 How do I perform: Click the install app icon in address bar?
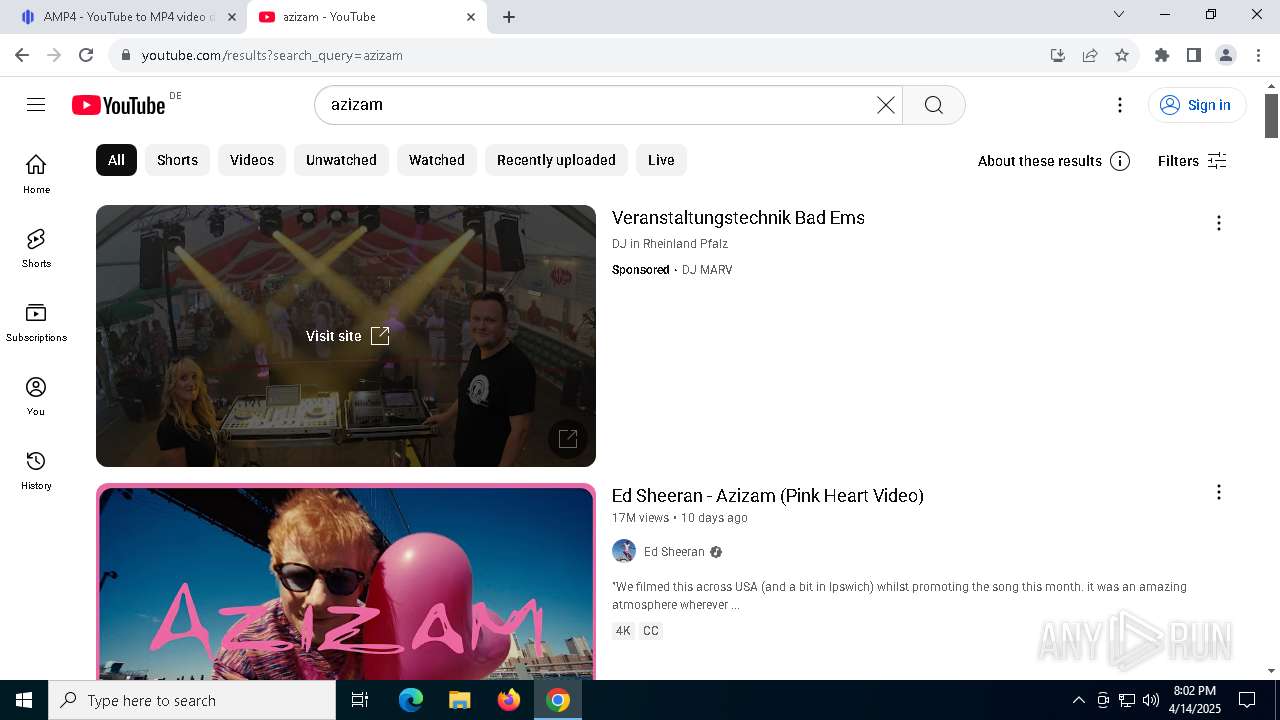click(x=1058, y=55)
